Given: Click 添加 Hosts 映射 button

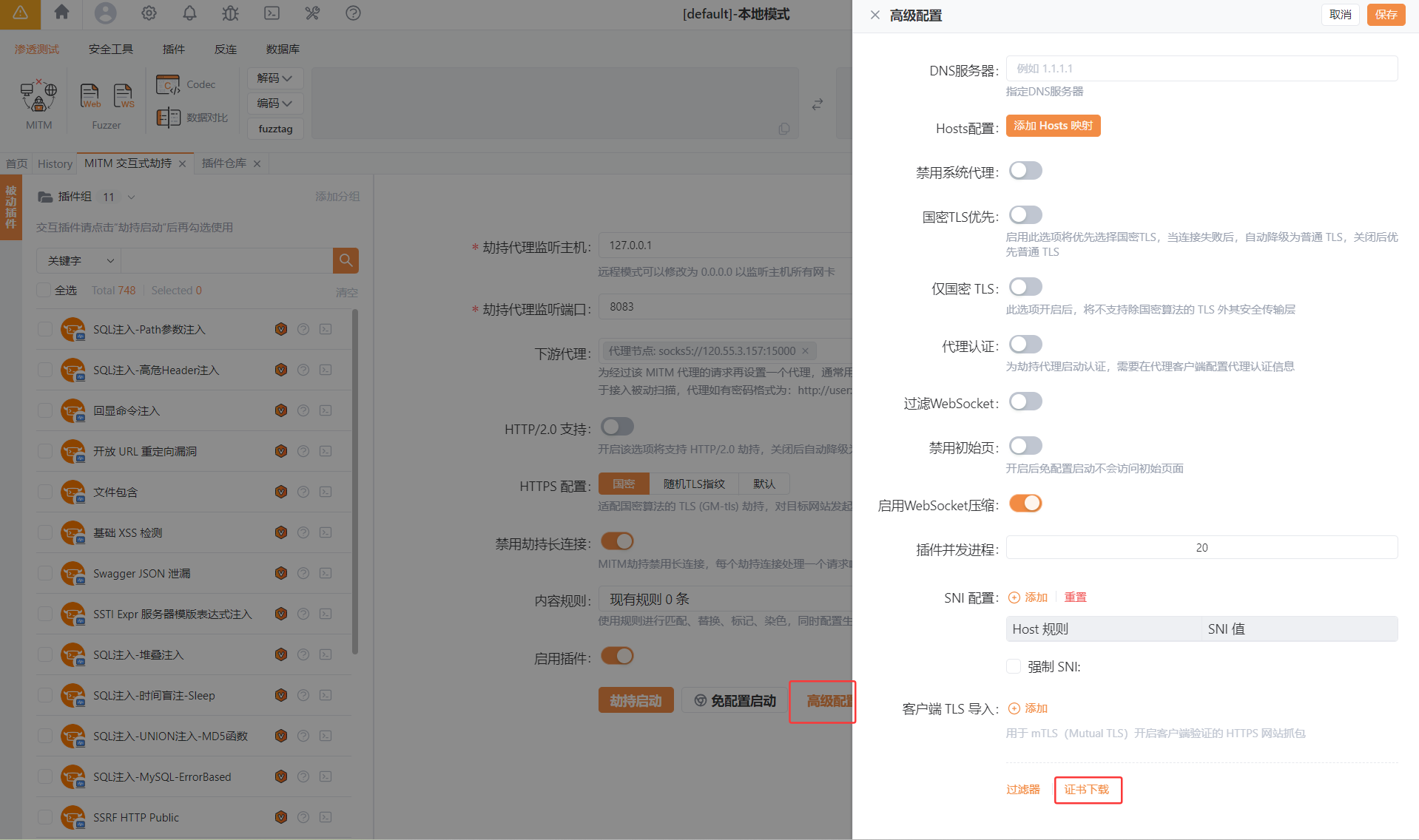Looking at the screenshot, I should point(1053,126).
